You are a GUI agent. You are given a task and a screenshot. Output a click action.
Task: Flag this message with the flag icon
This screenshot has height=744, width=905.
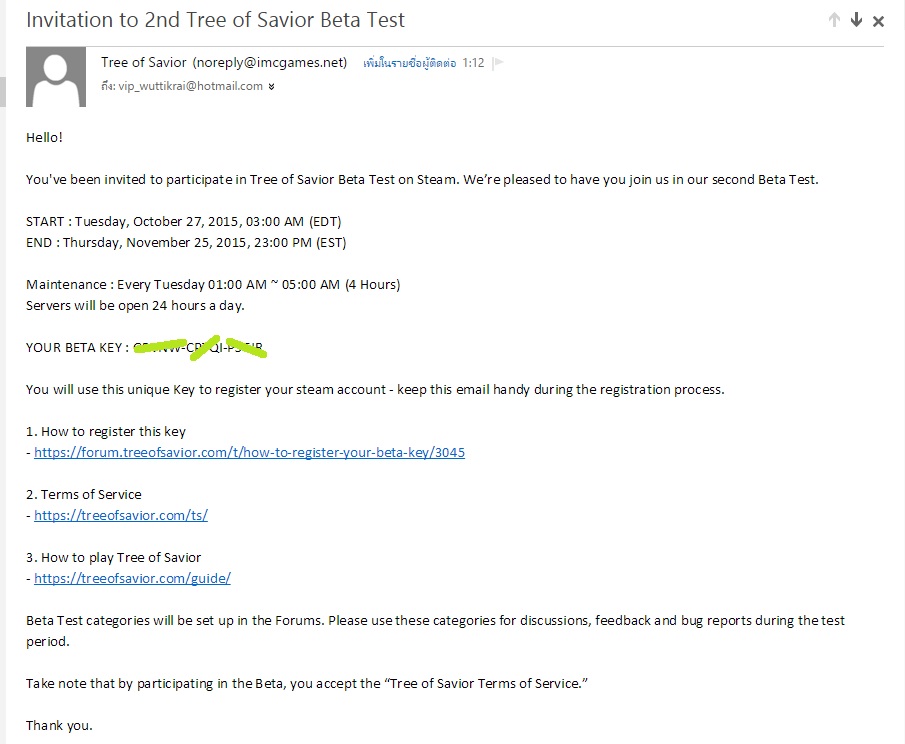click(499, 63)
